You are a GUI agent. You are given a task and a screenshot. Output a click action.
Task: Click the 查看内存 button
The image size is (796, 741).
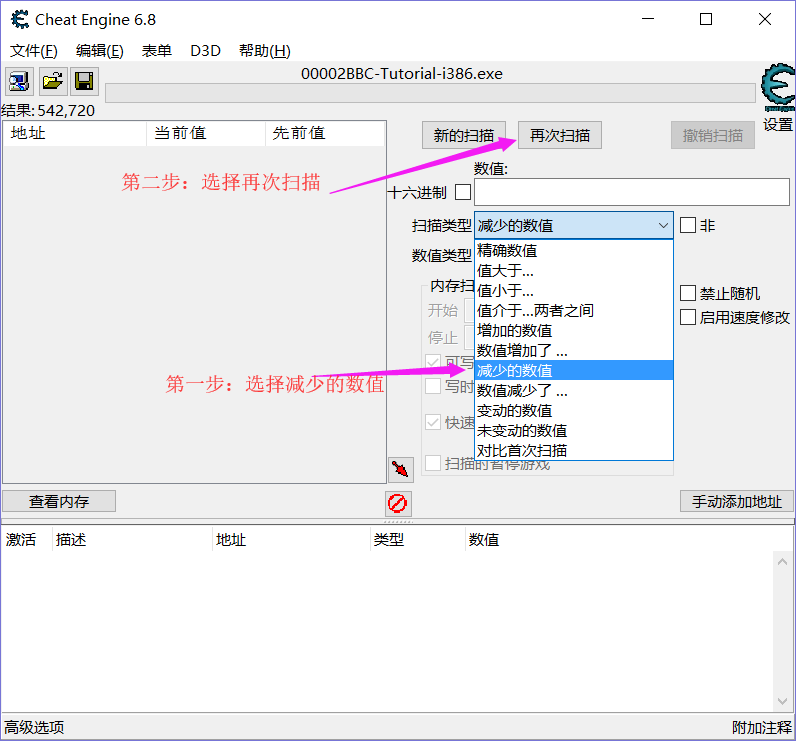tap(59, 501)
